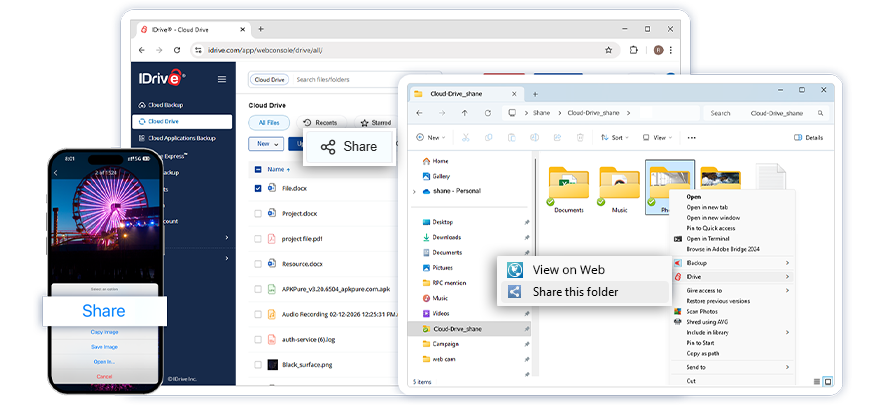Image resolution: width=876 pixels, height=405 pixels.
Task: Bookmark the page with the star icon
Action: coord(608,50)
